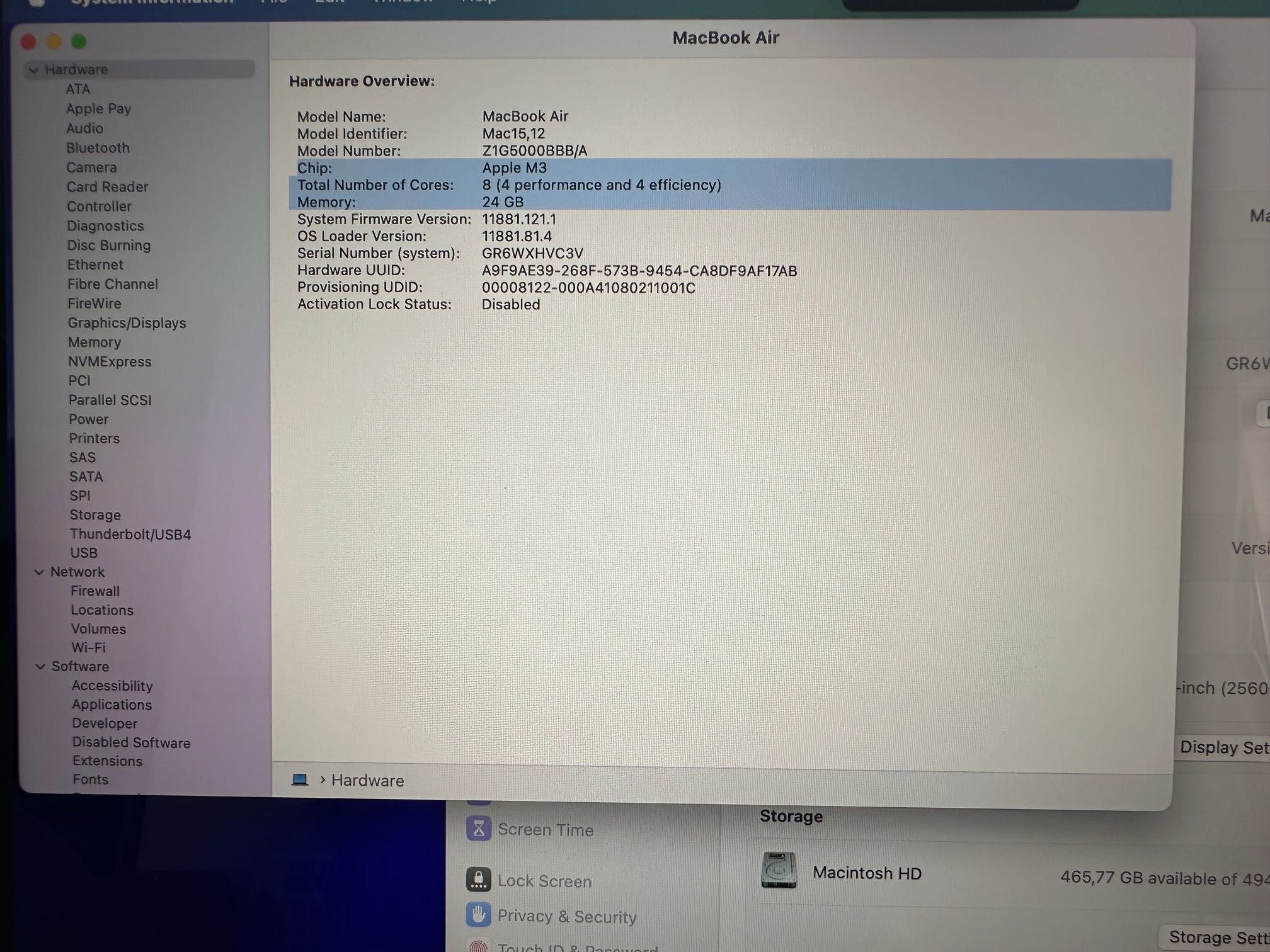
Task: Select OS Loader Version 11881.81.4 value
Action: [x=517, y=237]
